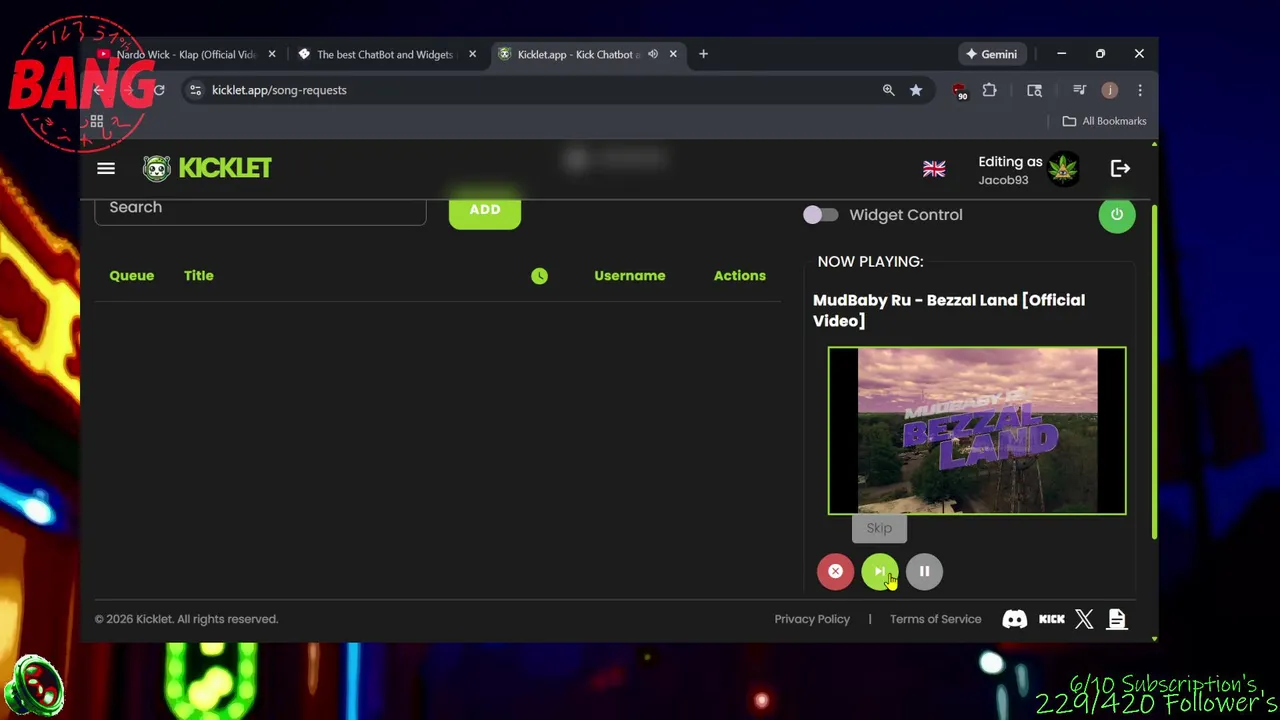Open the Extensions puzzle icon
The width and height of the screenshot is (1280, 720).
click(989, 90)
